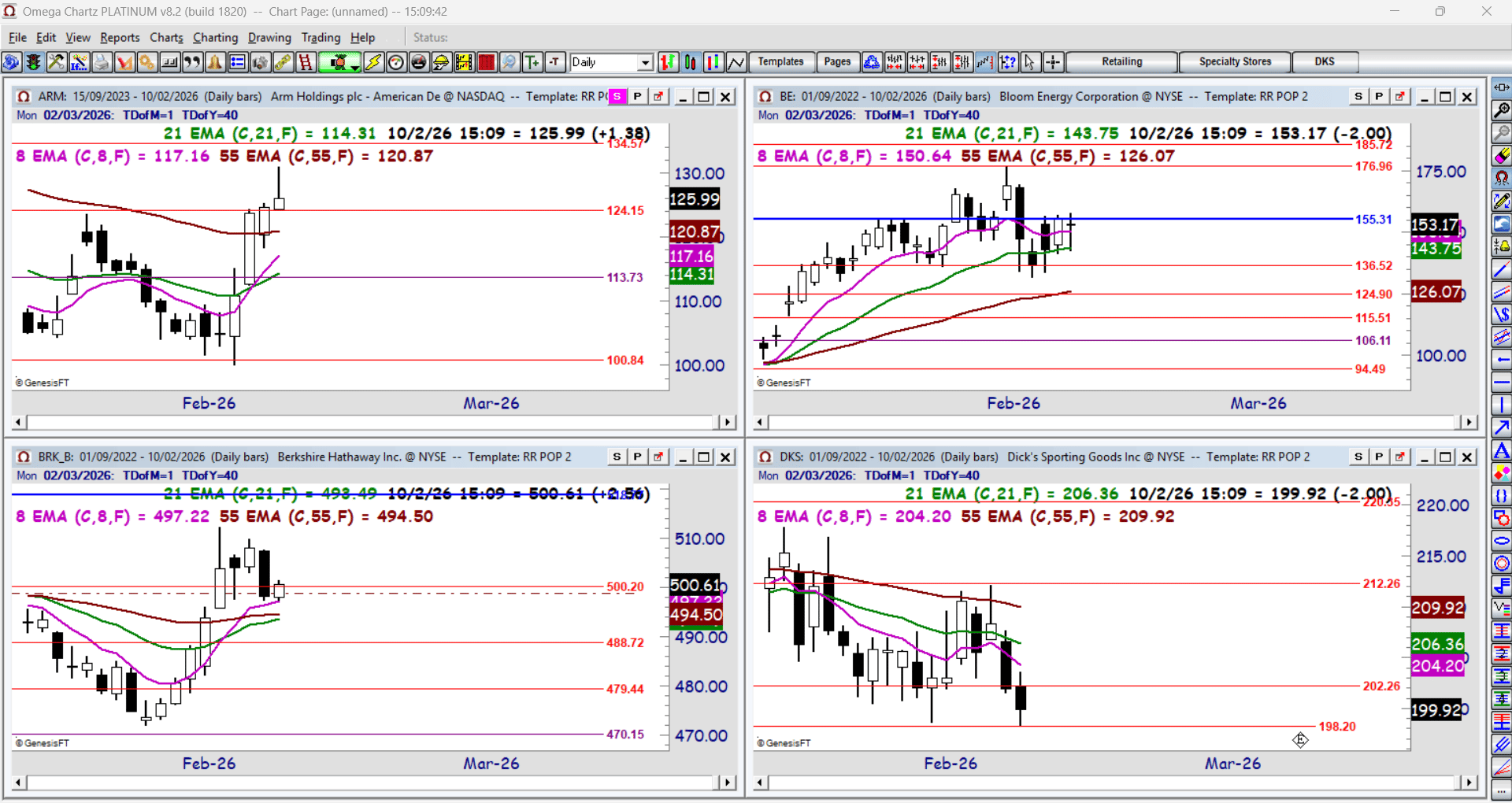Click the DKS toolbar button
Viewport: 1512px width, 803px height.
(1325, 62)
